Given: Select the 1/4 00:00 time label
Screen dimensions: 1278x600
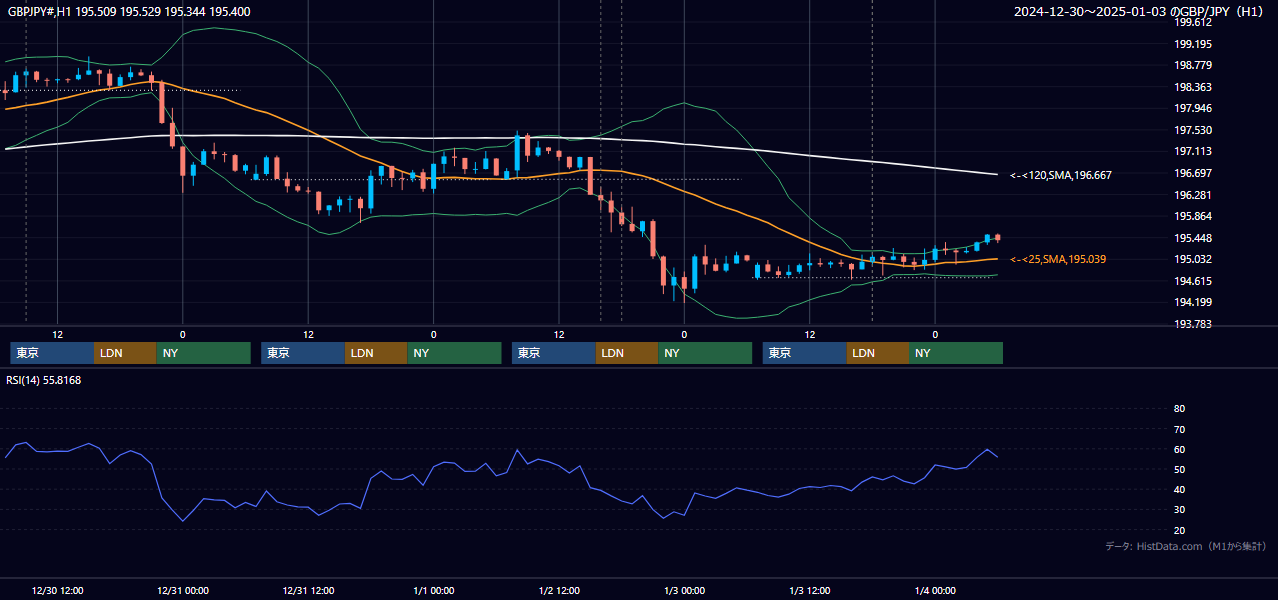Looking at the screenshot, I should (x=935, y=590).
